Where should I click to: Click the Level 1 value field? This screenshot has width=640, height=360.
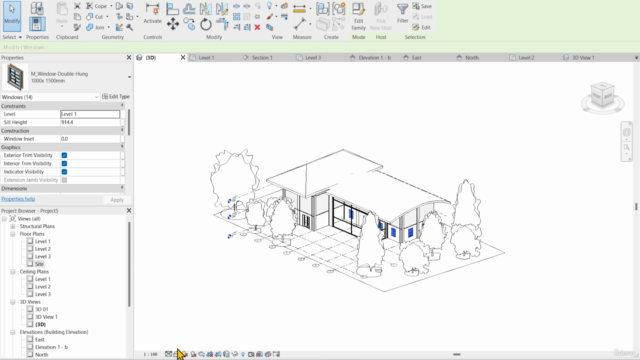click(x=90, y=114)
